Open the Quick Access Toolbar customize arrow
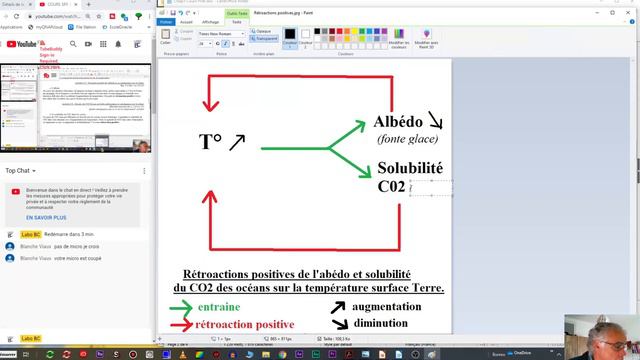 tap(194, 13)
